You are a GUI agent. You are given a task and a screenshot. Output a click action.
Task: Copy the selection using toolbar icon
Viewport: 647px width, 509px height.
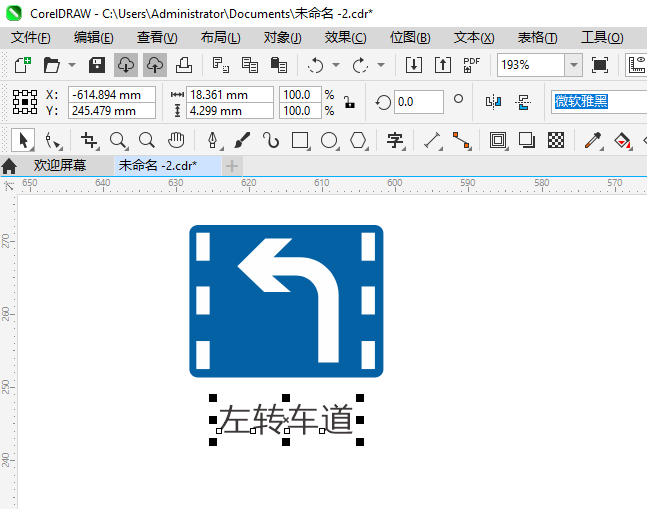coord(250,65)
